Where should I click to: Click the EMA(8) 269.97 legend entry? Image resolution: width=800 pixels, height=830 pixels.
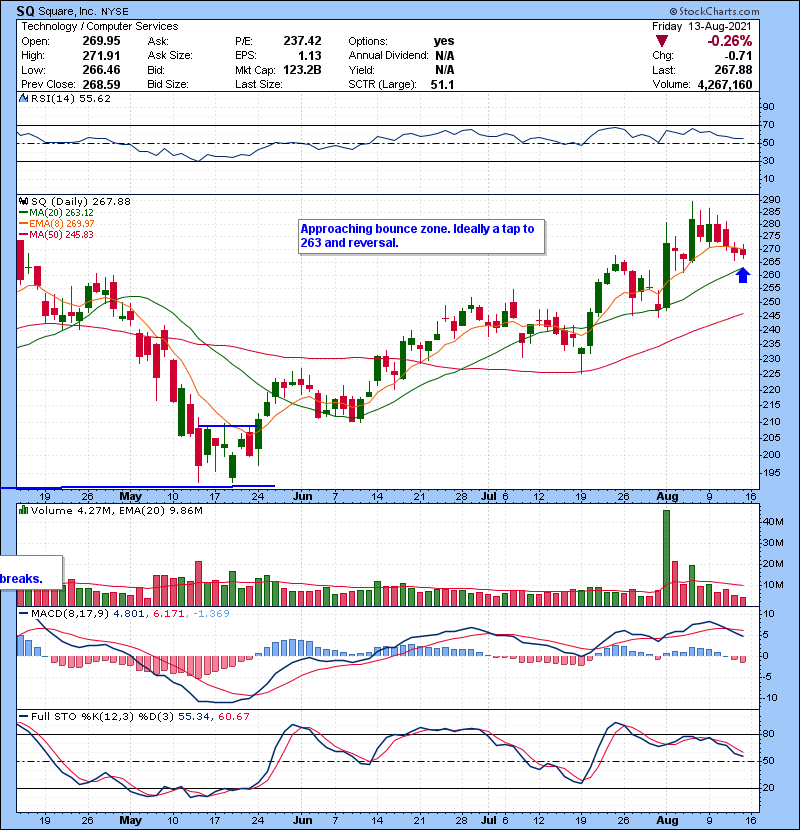point(57,223)
